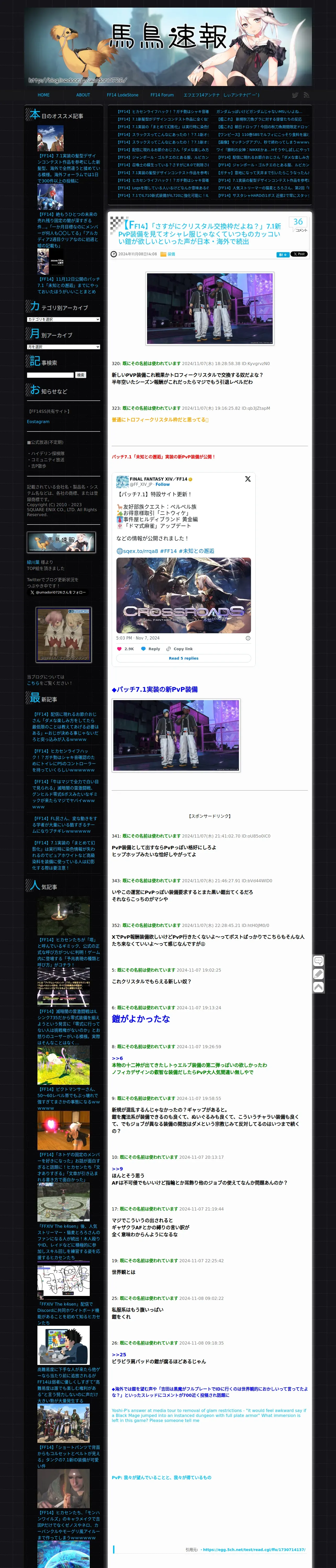This screenshot has height=1568, width=336.
Task: Click the >>9 anchor in comment 10
Action: pyautogui.click(x=117, y=1169)
